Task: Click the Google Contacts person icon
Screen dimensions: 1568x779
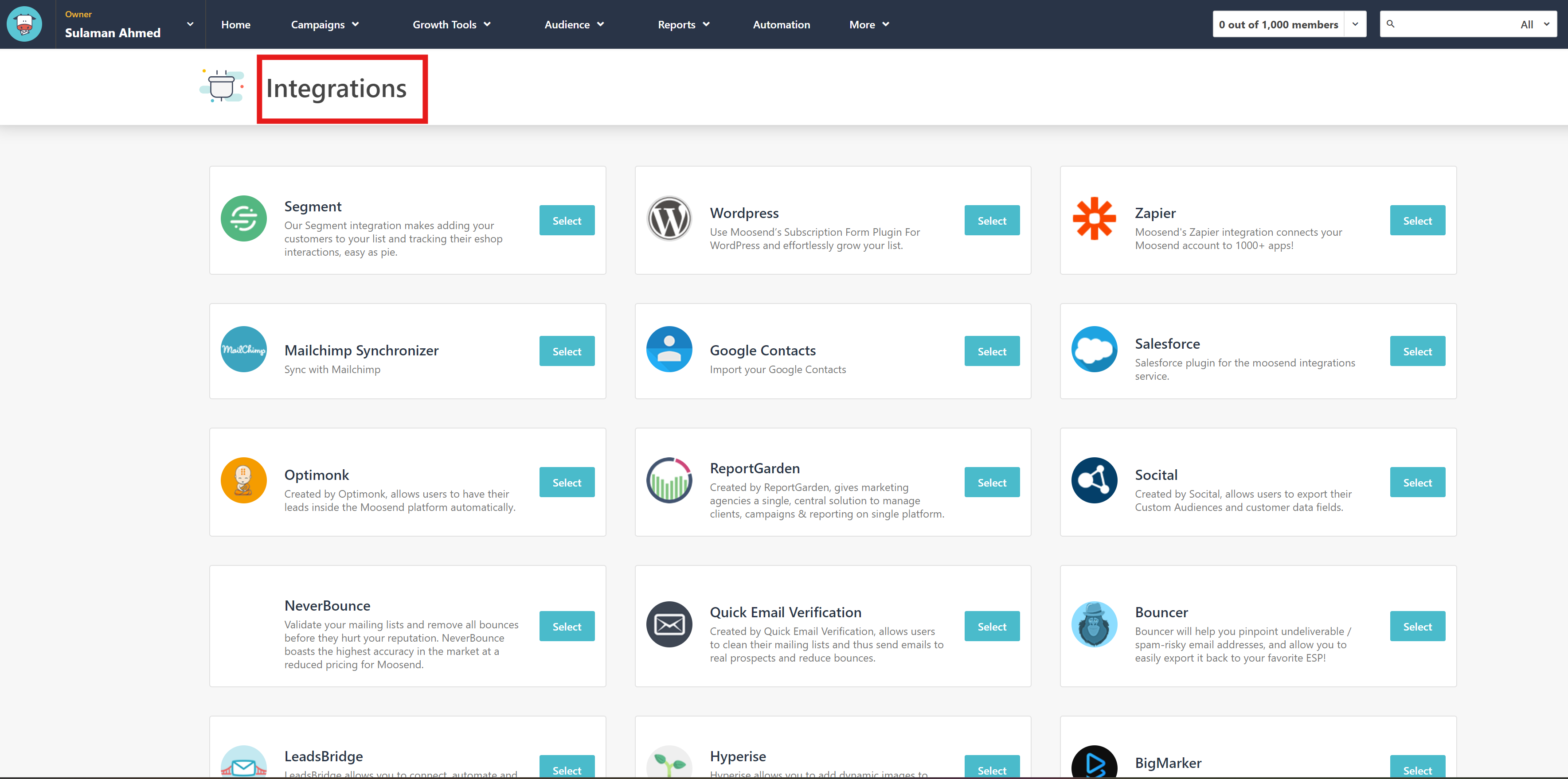Action: pos(669,349)
